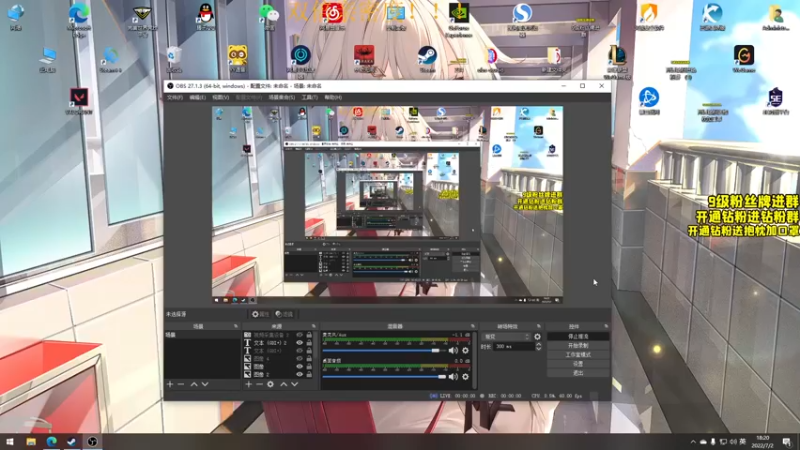Viewport: 800px width, 450px height.
Task: Launch the WeGame desktop icon
Action: coord(743,59)
